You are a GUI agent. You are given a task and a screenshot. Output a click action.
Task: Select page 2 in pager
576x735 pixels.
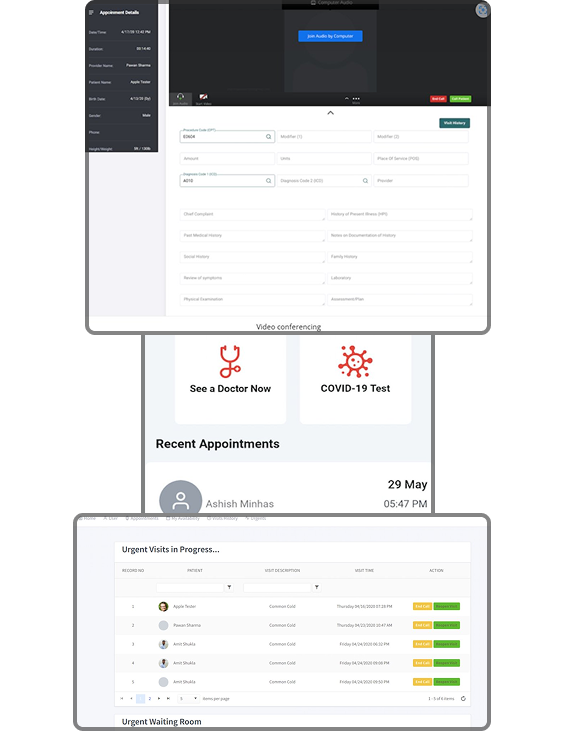150,699
